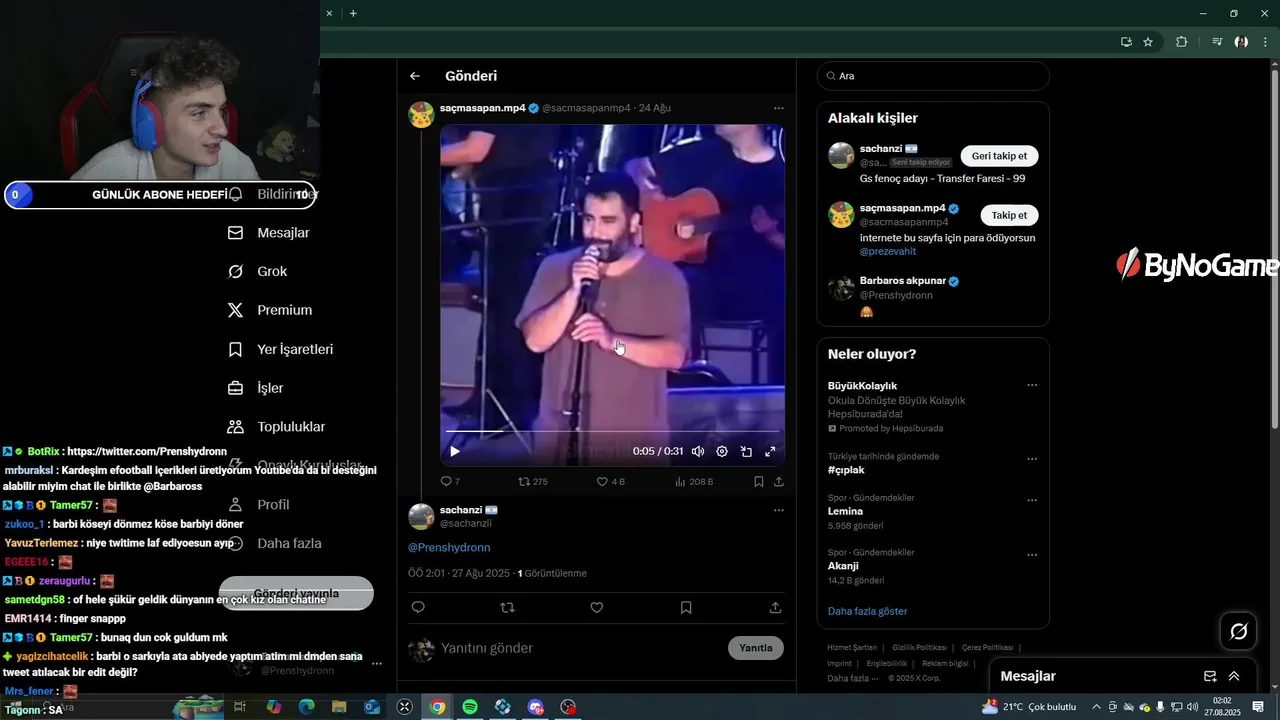Open the Mesajlar sidebar item
1280x720 pixels.
(269, 233)
